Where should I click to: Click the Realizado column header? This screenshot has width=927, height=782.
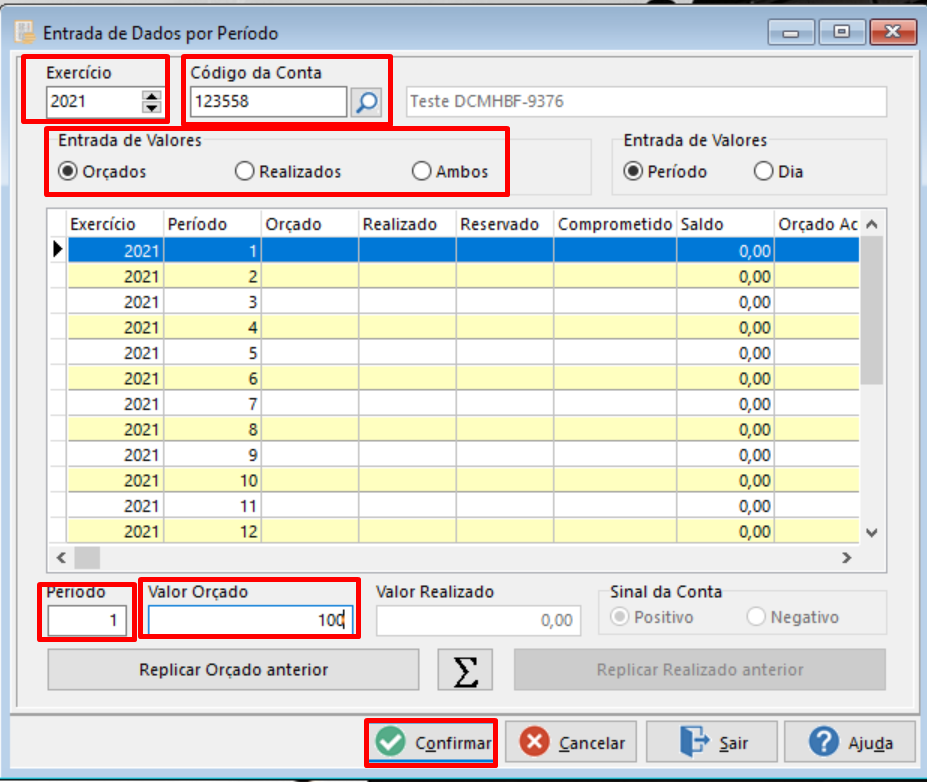coord(407,224)
